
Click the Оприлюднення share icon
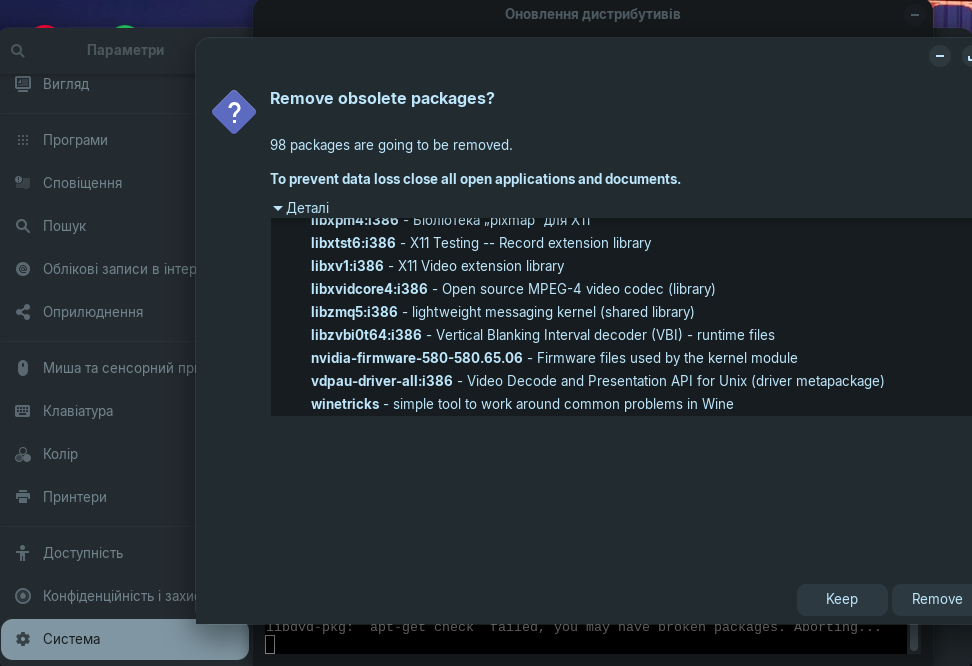point(23,312)
